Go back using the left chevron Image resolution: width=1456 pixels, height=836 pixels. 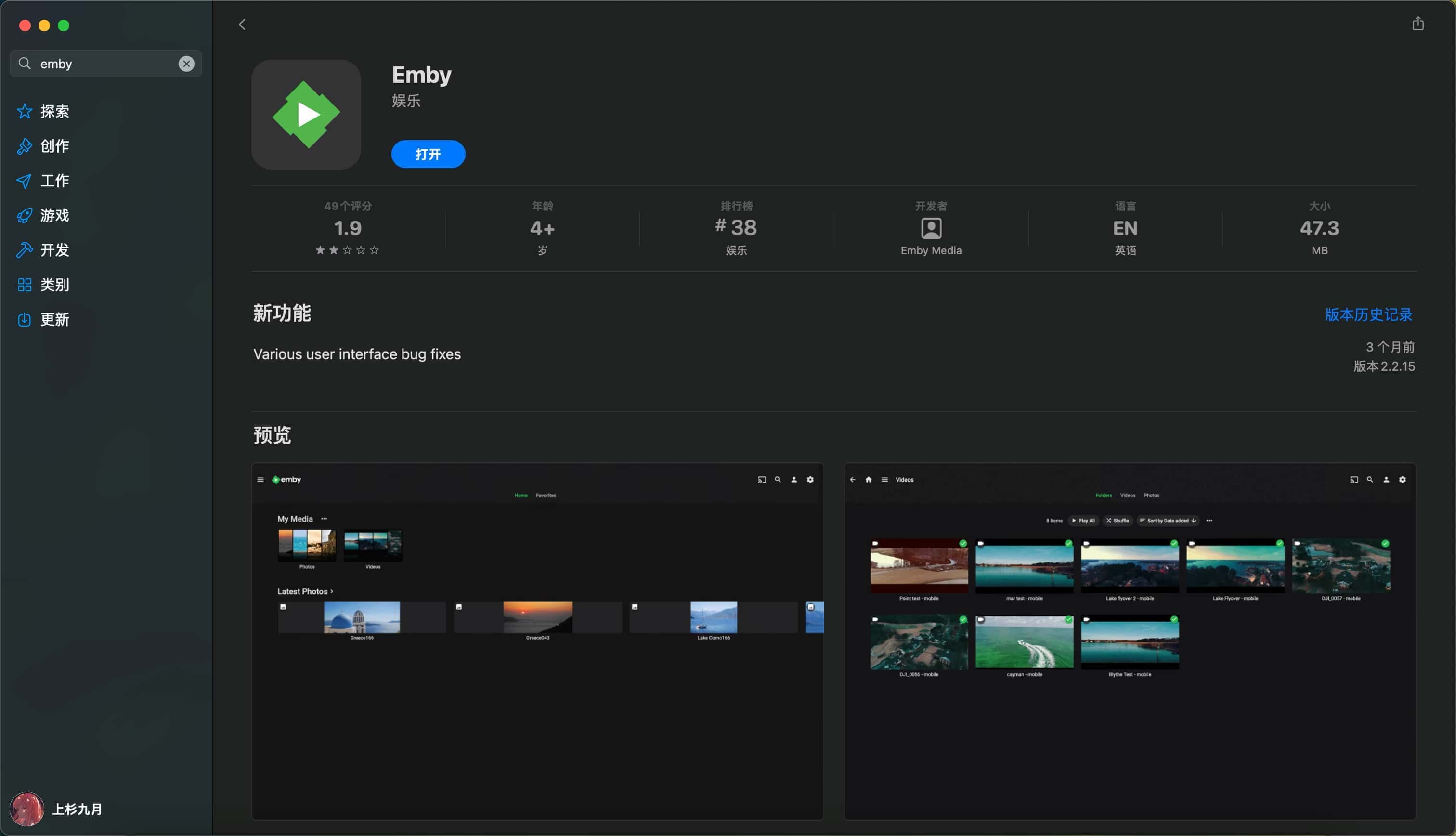pos(242,25)
